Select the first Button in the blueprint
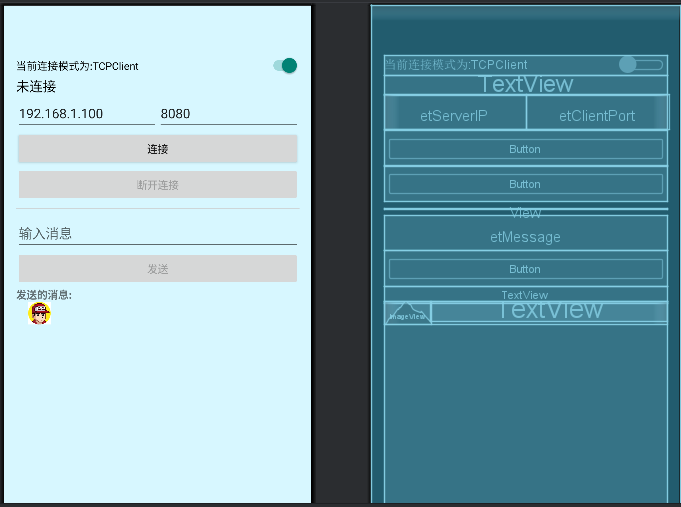 tap(526, 149)
